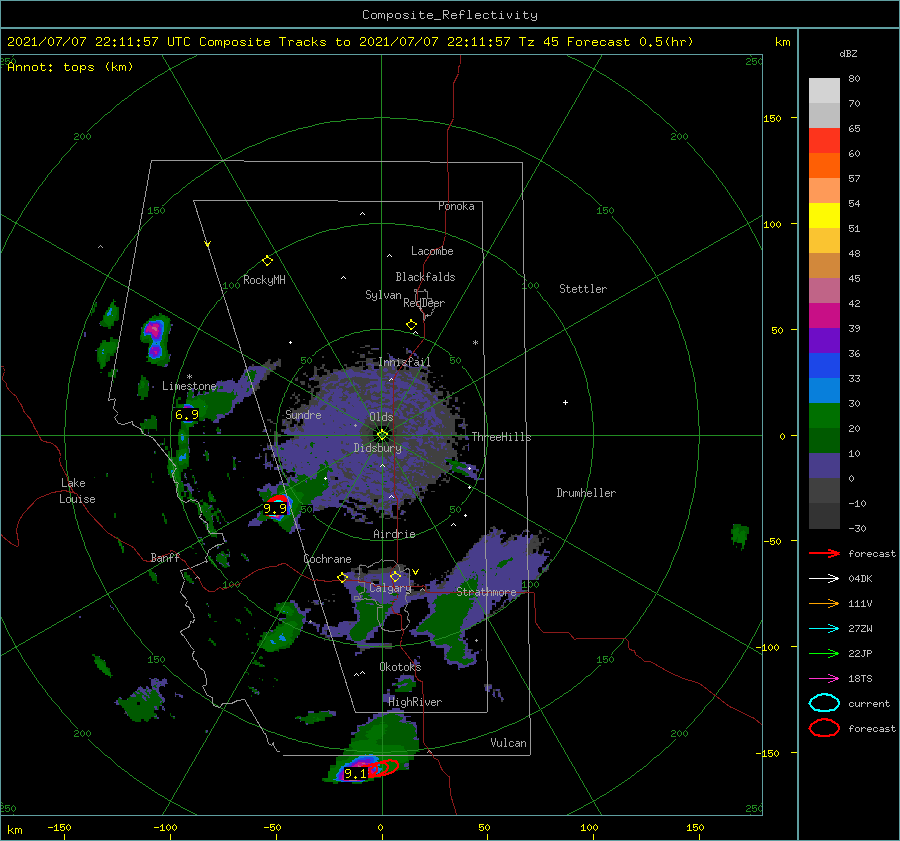The image size is (900, 841).
Task: Click the red 65 dBZ color band
Action: tap(824, 140)
